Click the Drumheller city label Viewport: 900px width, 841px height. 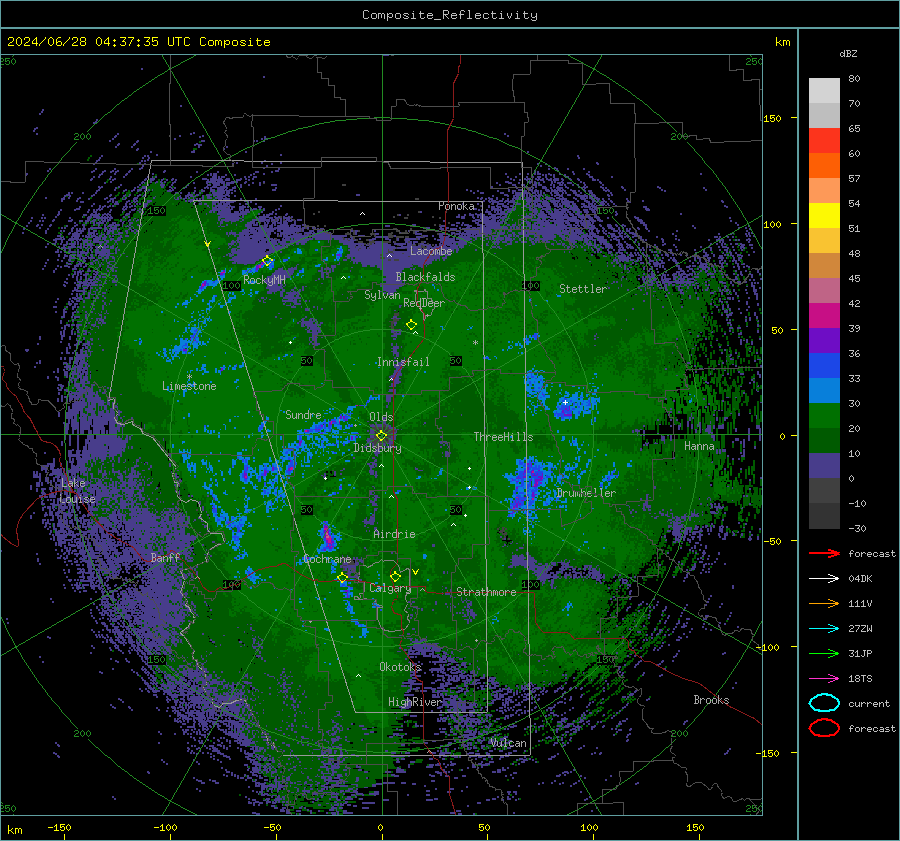[586, 493]
